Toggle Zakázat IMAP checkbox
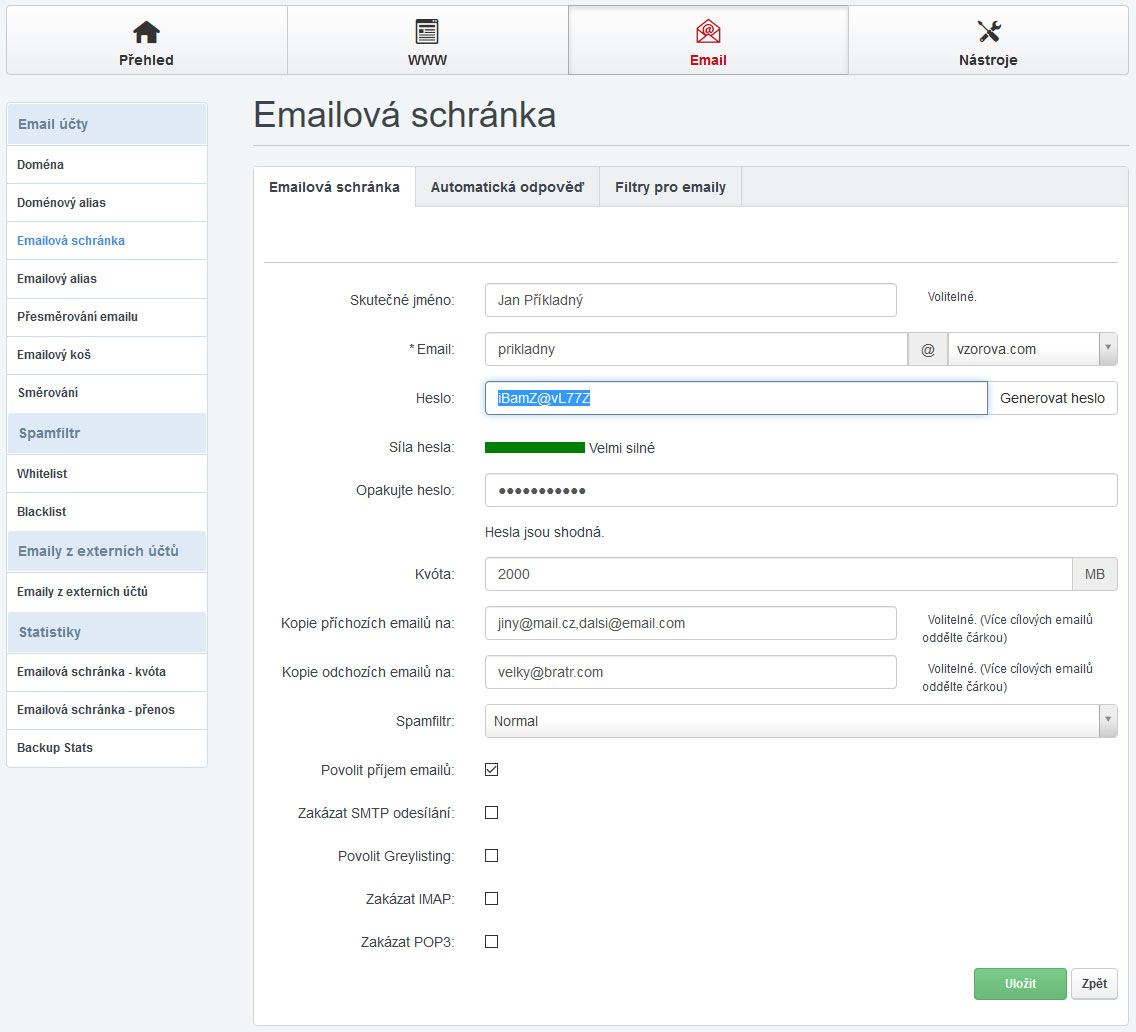The image size is (1136, 1032). (491, 899)
